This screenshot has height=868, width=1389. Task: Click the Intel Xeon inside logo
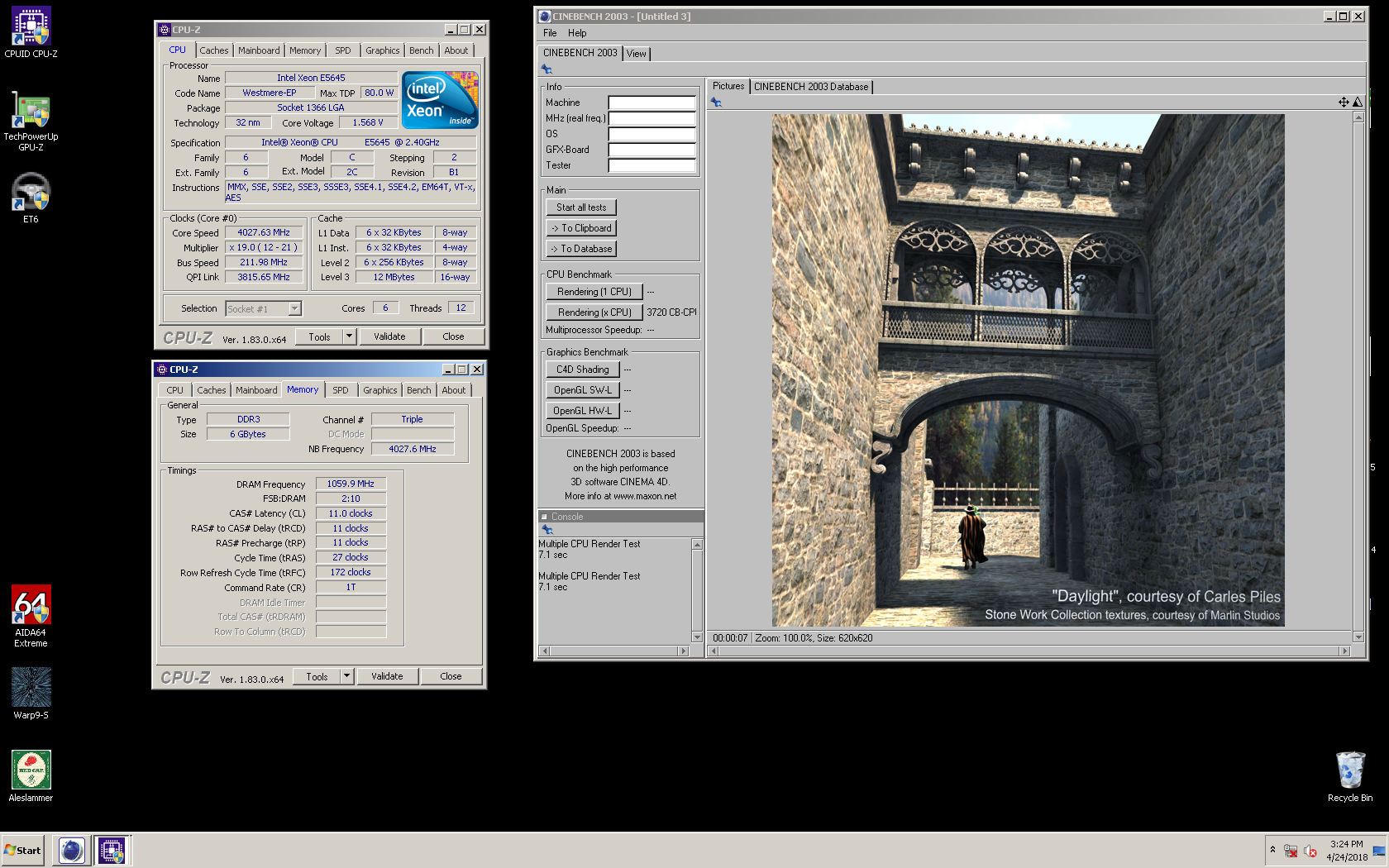click(440, 100)
